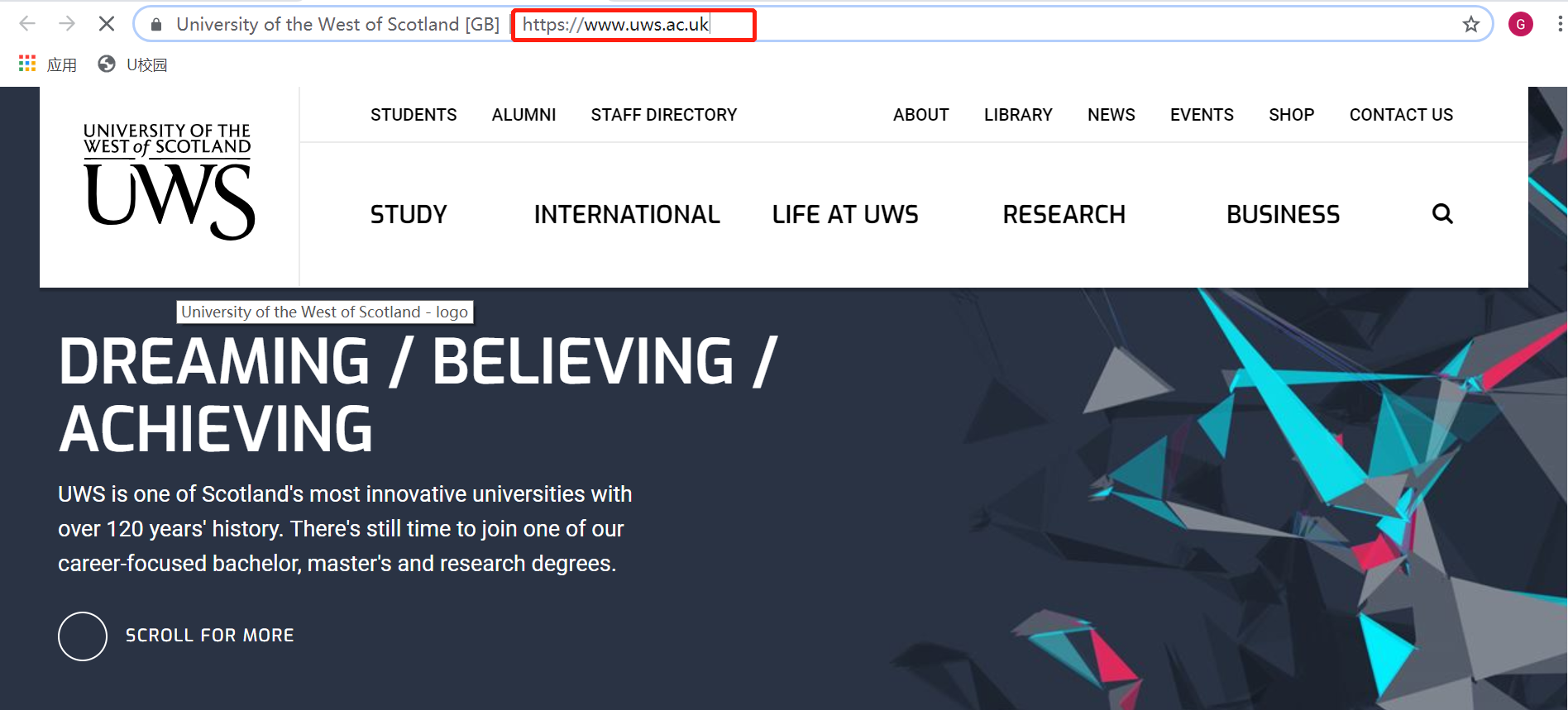Open the U校园 bookmark
The width and height of the screenshot is (1568, 710).
tap(133, 64)
